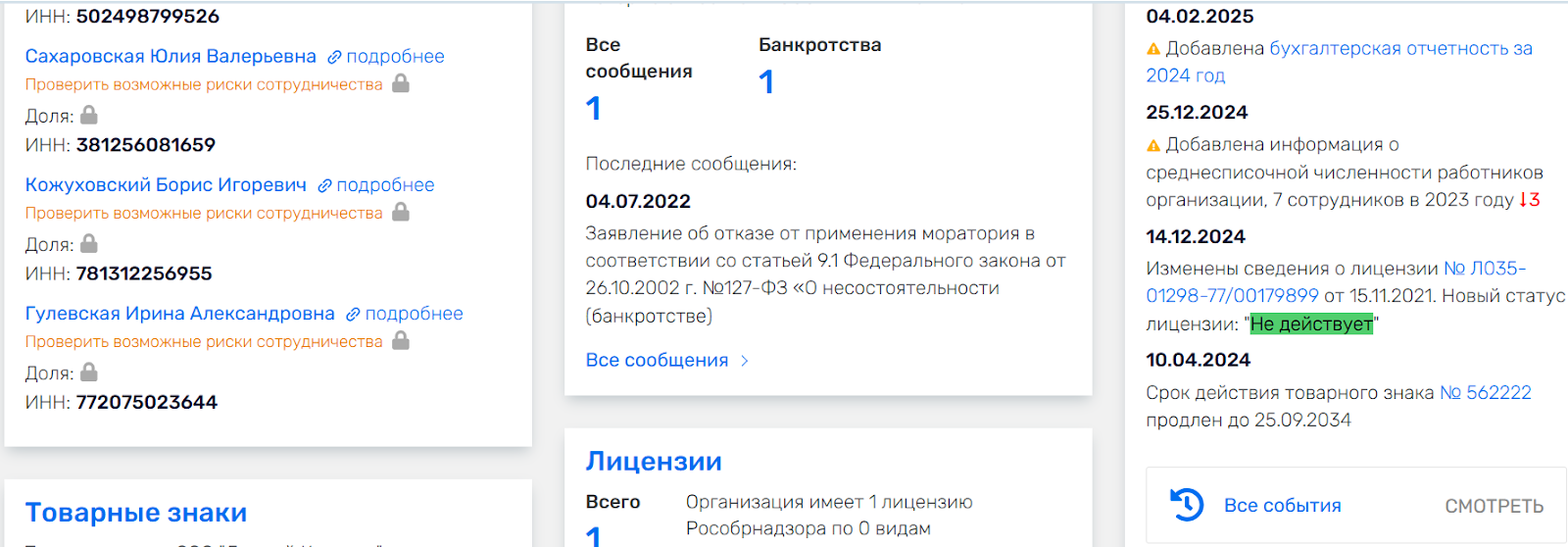Viewport: 1568px width, 547px height.
Task: Select ИНН value 381256081659
Action: click(146, 144)
